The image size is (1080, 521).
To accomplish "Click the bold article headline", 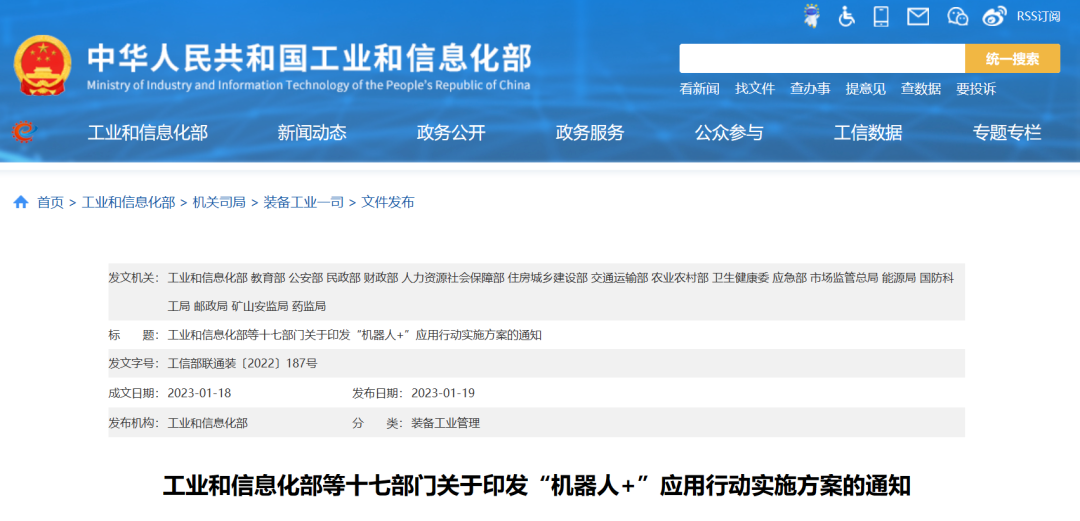I will [x=537, y=486].
